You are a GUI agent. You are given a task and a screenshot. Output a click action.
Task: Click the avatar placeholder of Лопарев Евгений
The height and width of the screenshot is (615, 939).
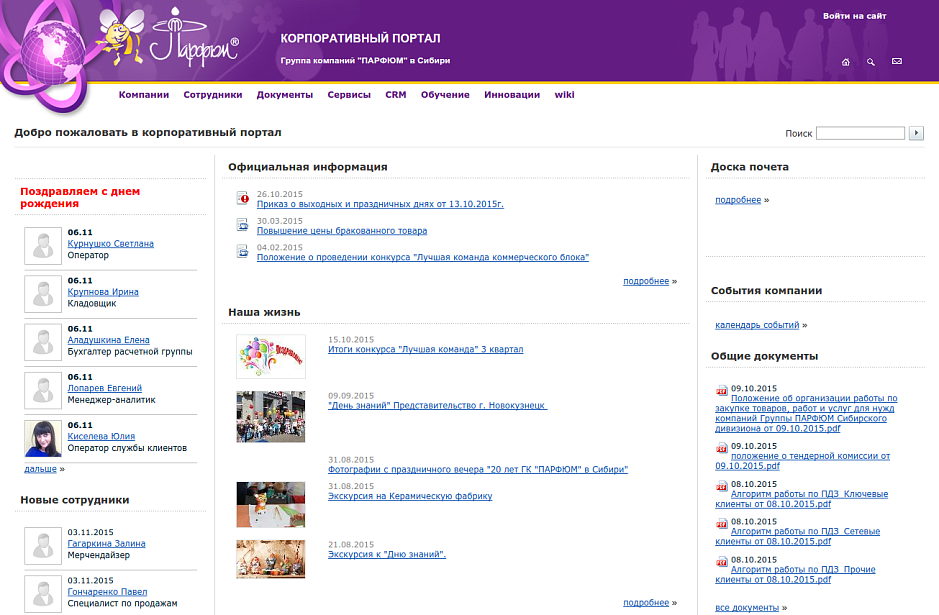(x=43, y=390)
